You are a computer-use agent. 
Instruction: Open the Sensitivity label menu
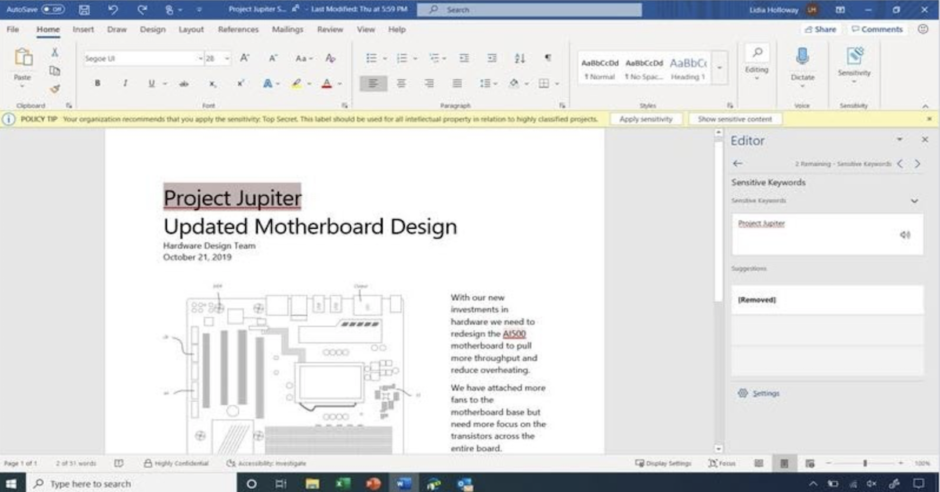pos(854,62)
